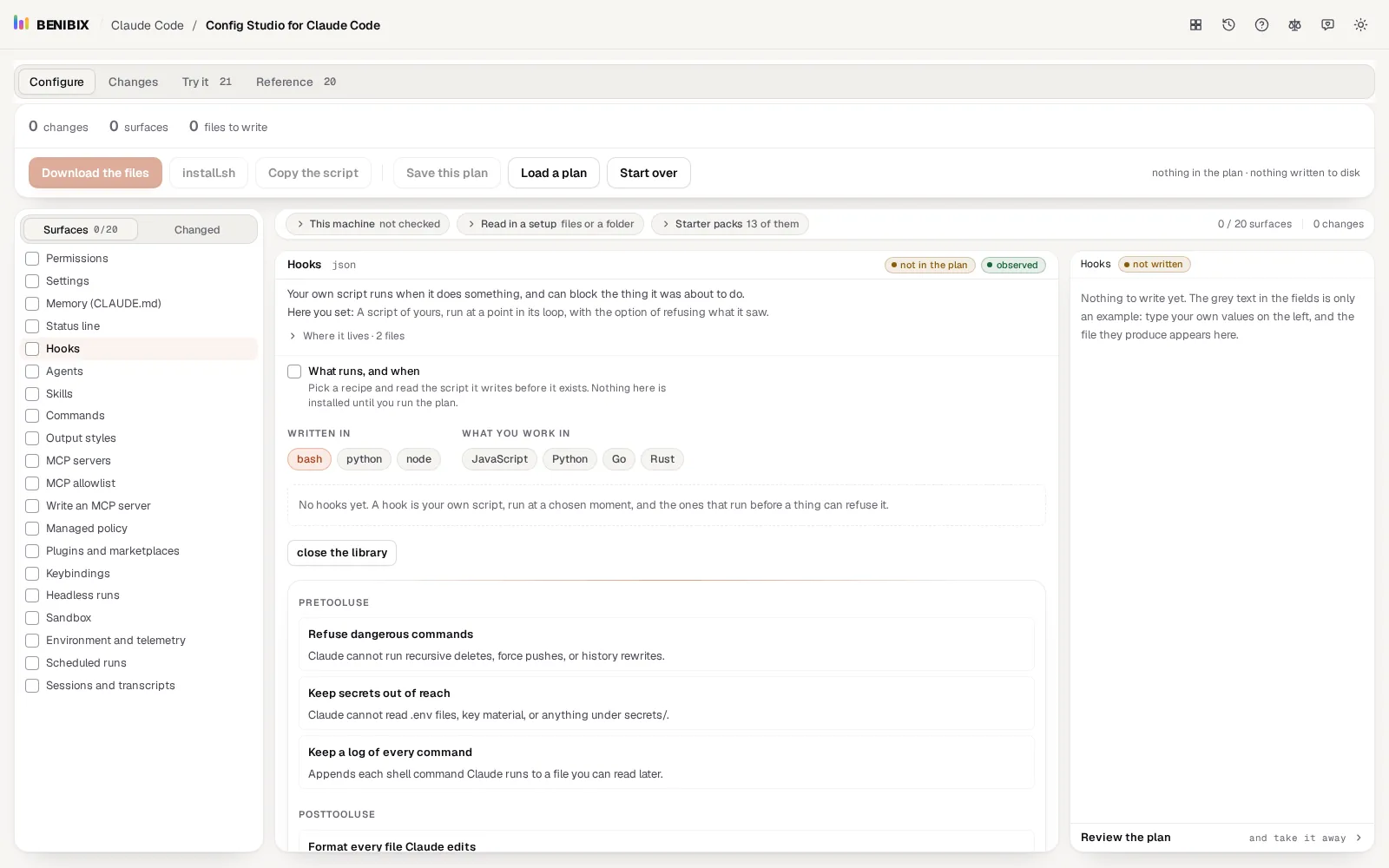1389x868 pixels.
Task: Click the Benibix logo
Action: coord(51,24)
